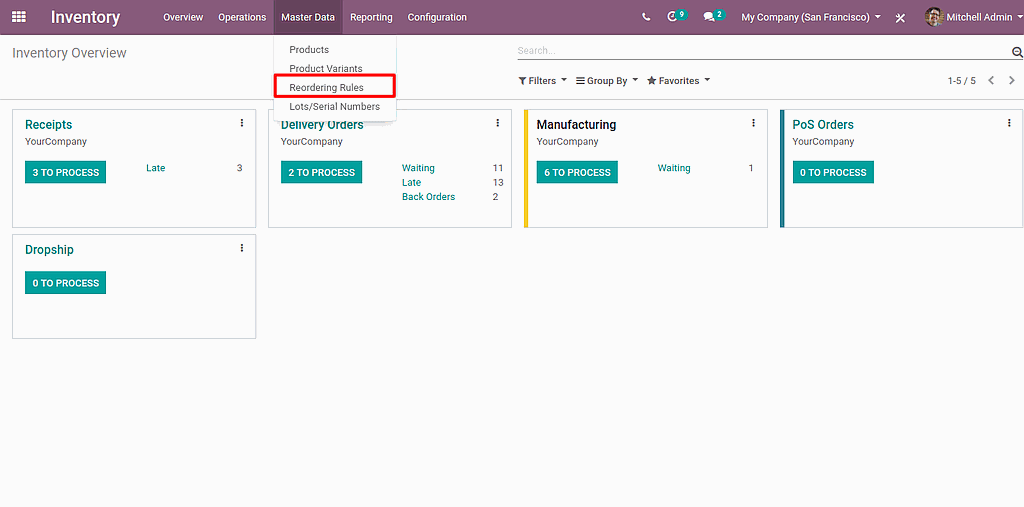The width and height of the screenshot is (1024, 507).
Task: Open the Manufacturing card options menu
Action: tap(754, 123)
